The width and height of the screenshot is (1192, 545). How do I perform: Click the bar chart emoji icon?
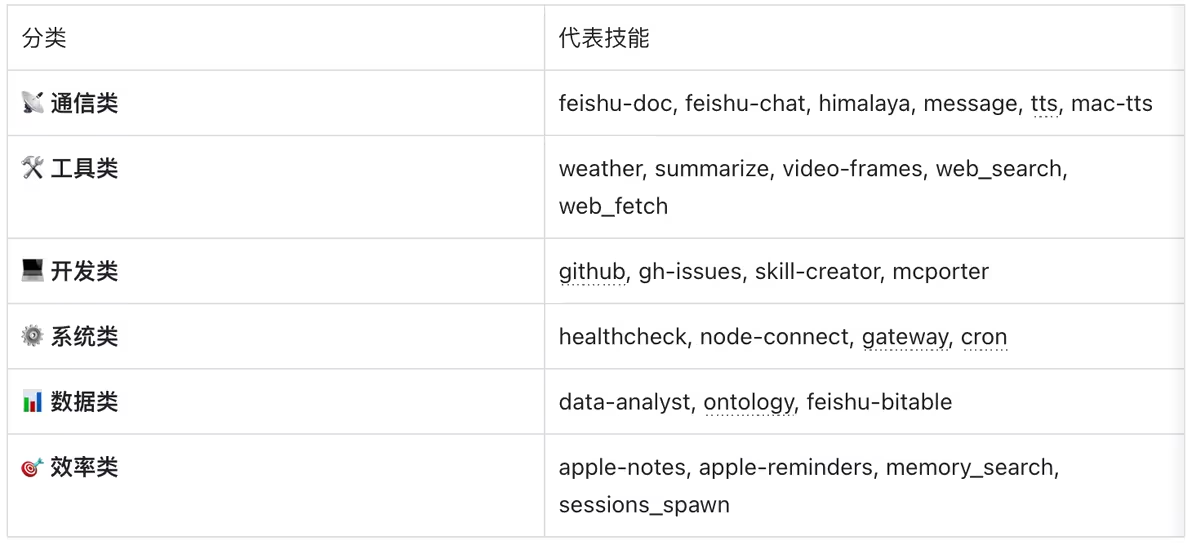(x=32, y=402)
